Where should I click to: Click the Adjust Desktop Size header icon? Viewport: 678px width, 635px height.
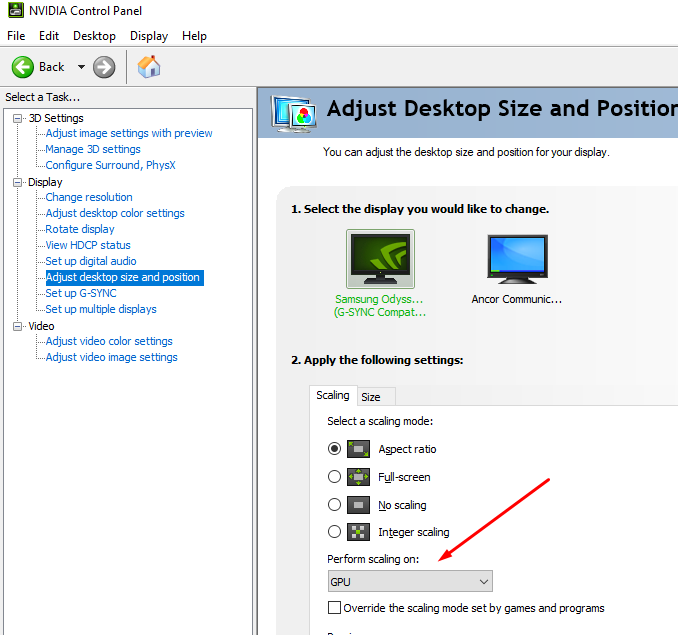(294, 114)
